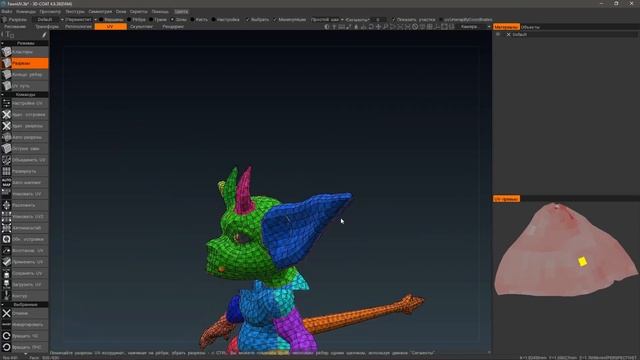Click Обн. острова update islands command
The image size is (640, 360).
(x=24, y=239)
